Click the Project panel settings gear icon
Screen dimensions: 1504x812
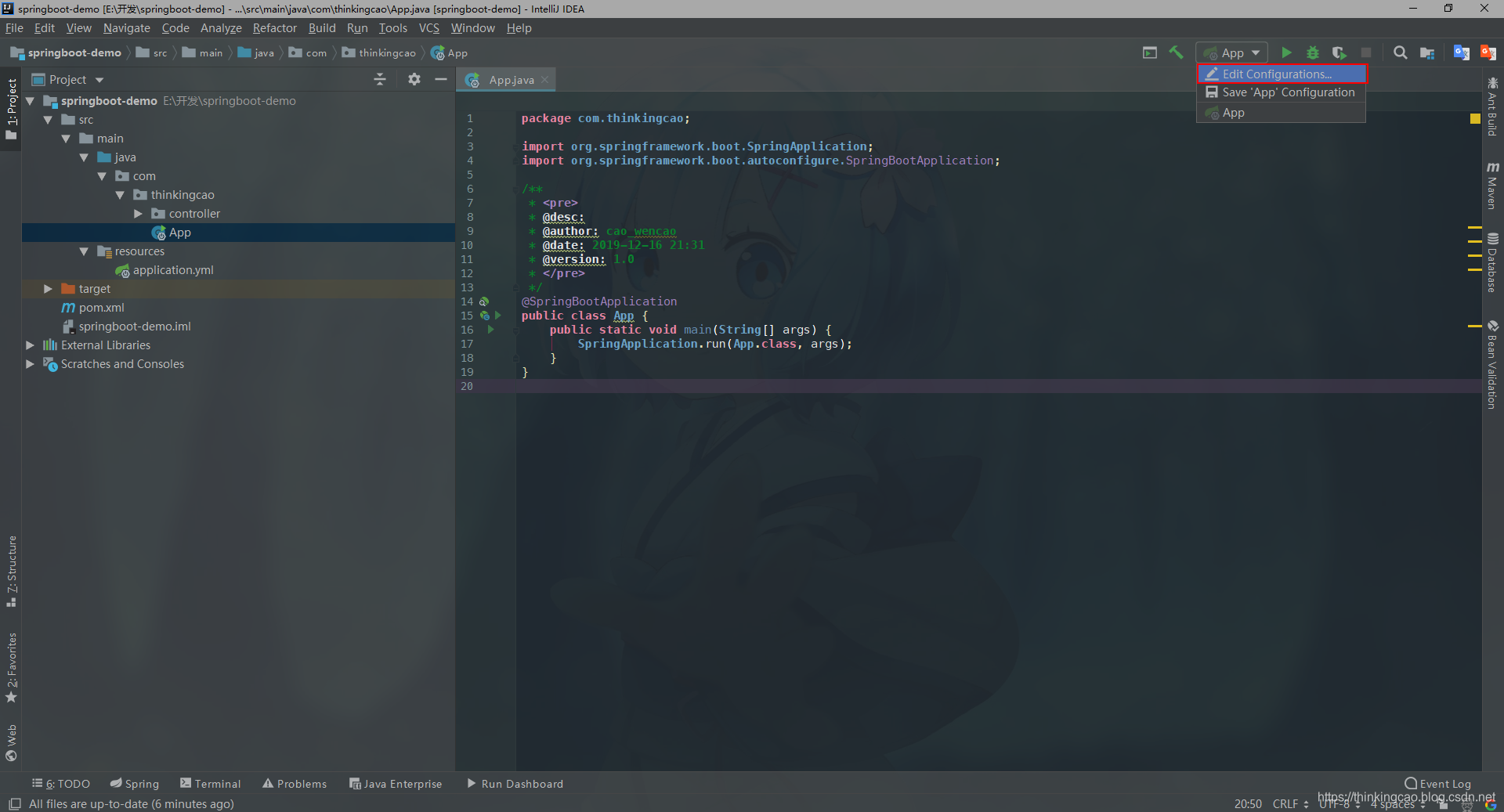point(414,79)
